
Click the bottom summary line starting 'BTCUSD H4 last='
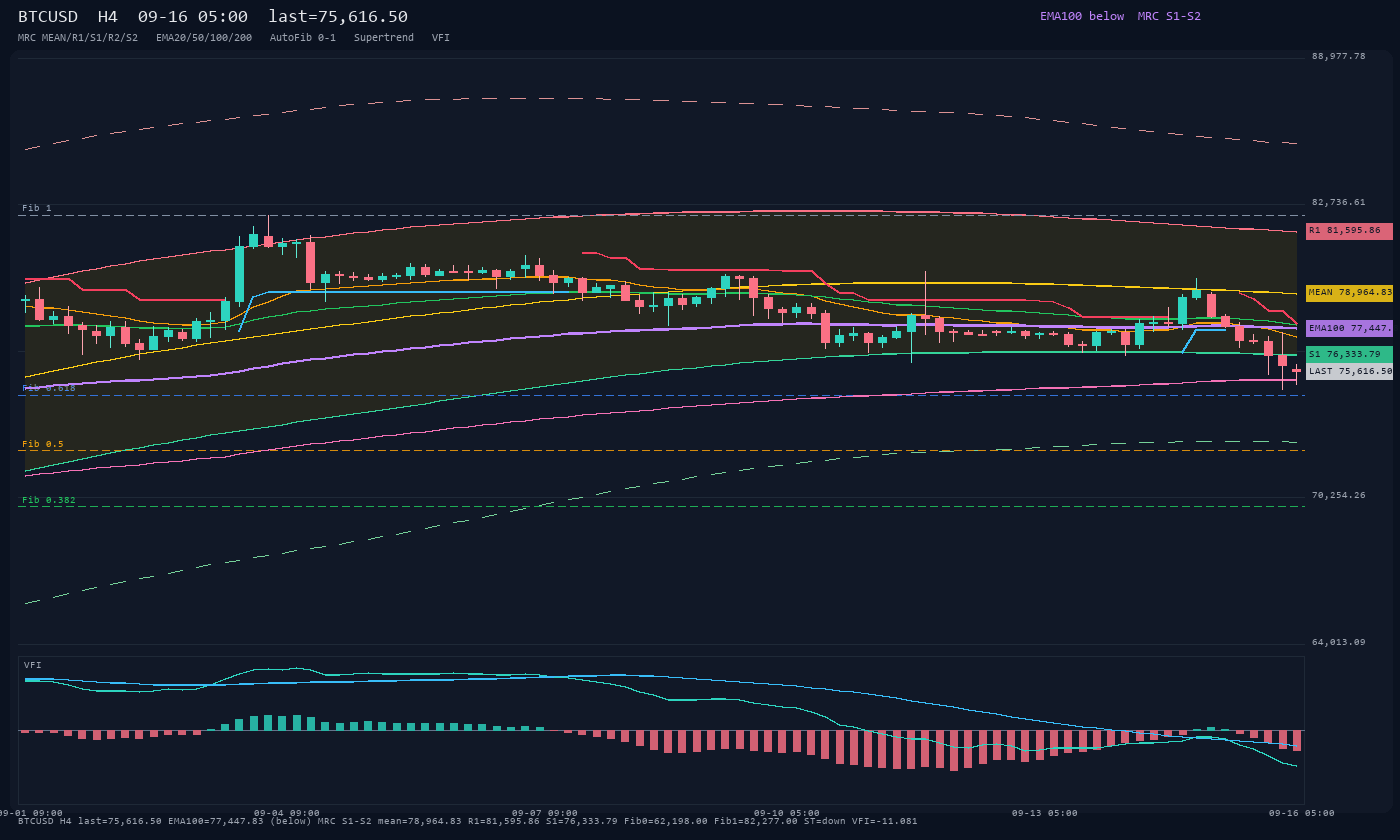[x=468, y=821]
